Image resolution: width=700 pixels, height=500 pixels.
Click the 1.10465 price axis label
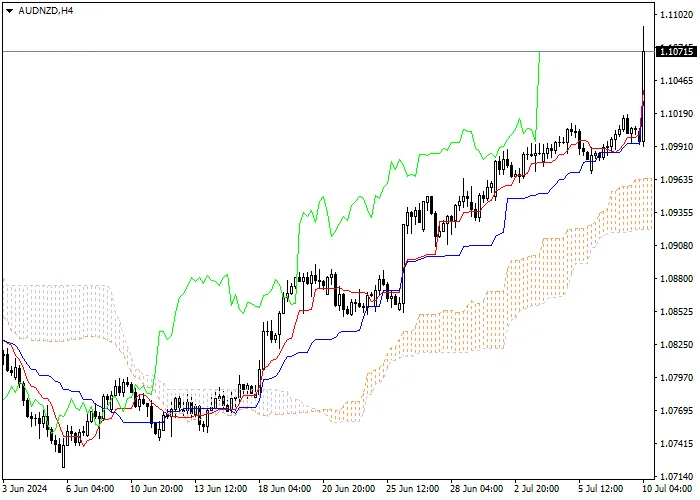[676, 81]
